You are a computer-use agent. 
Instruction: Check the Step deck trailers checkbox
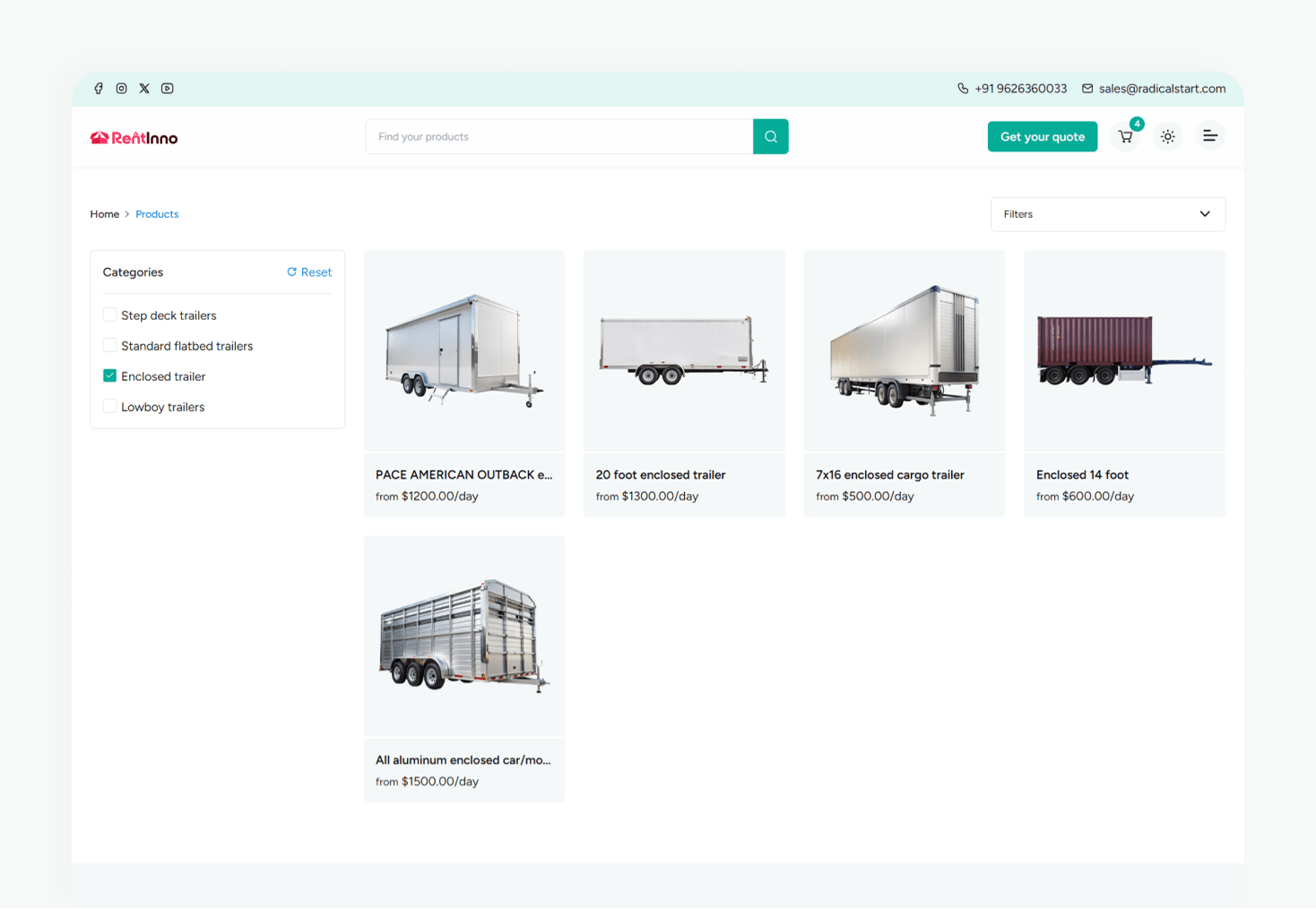(x=109, y=315)
